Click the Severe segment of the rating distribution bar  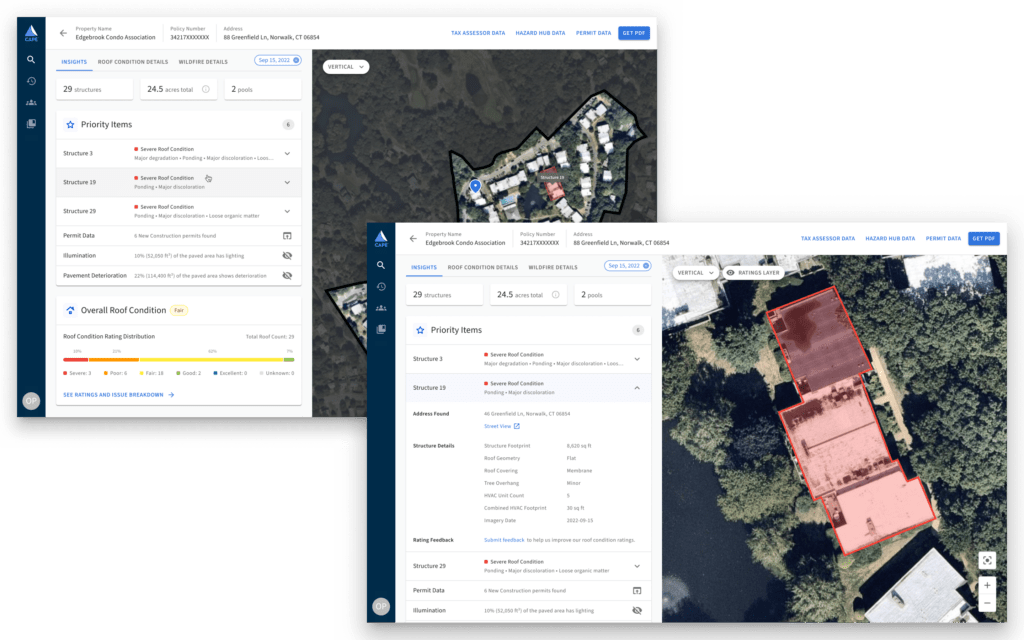[x=75, y=360]
